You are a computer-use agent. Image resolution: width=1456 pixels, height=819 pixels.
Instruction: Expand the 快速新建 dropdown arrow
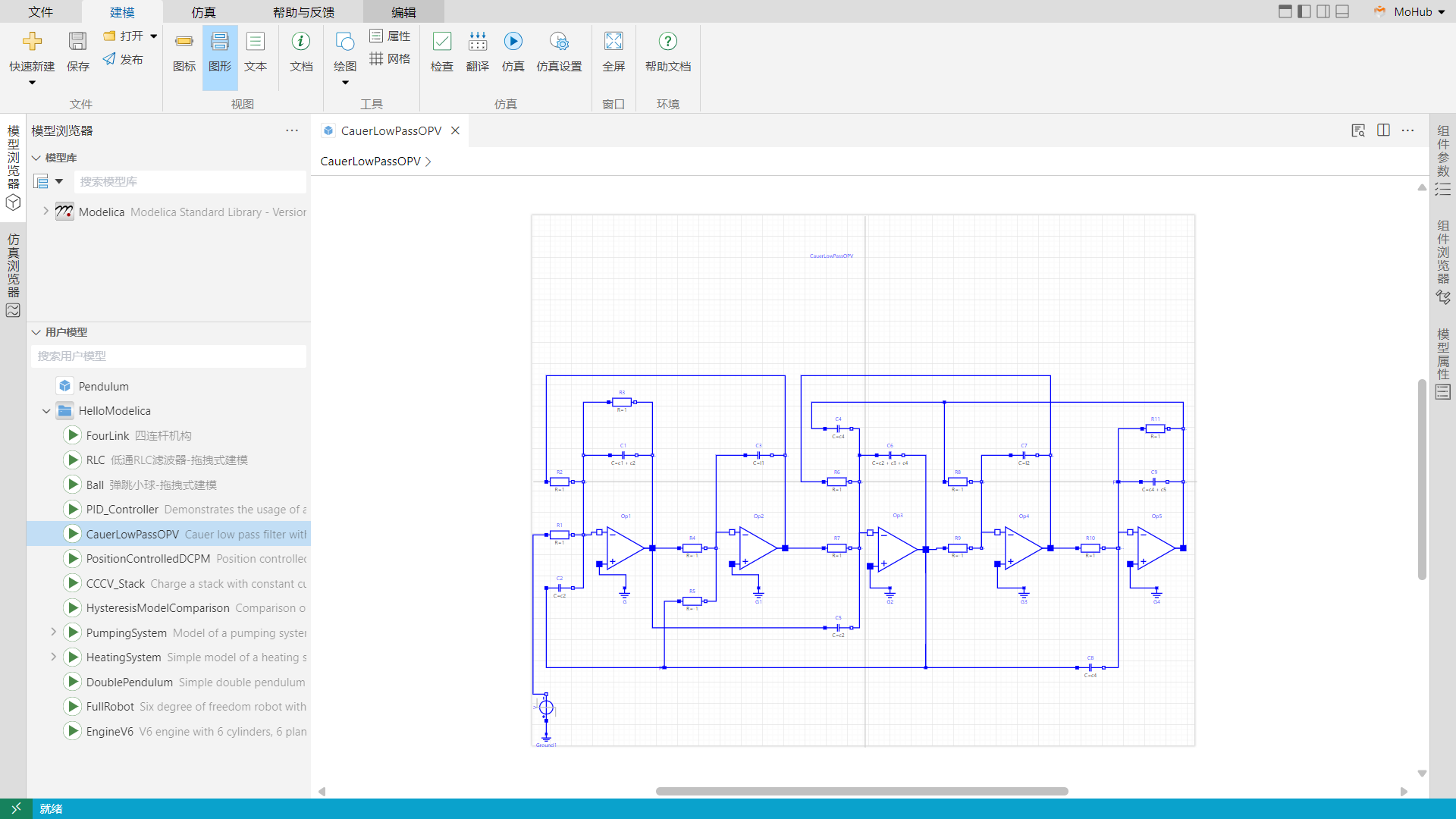(x=32, y=83)
